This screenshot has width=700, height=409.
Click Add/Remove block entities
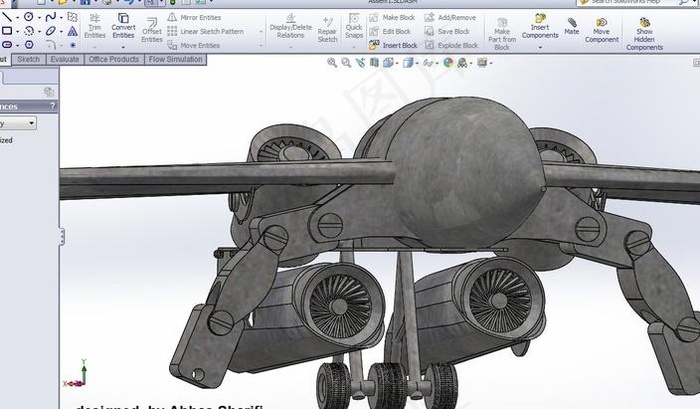coord(450,17)
